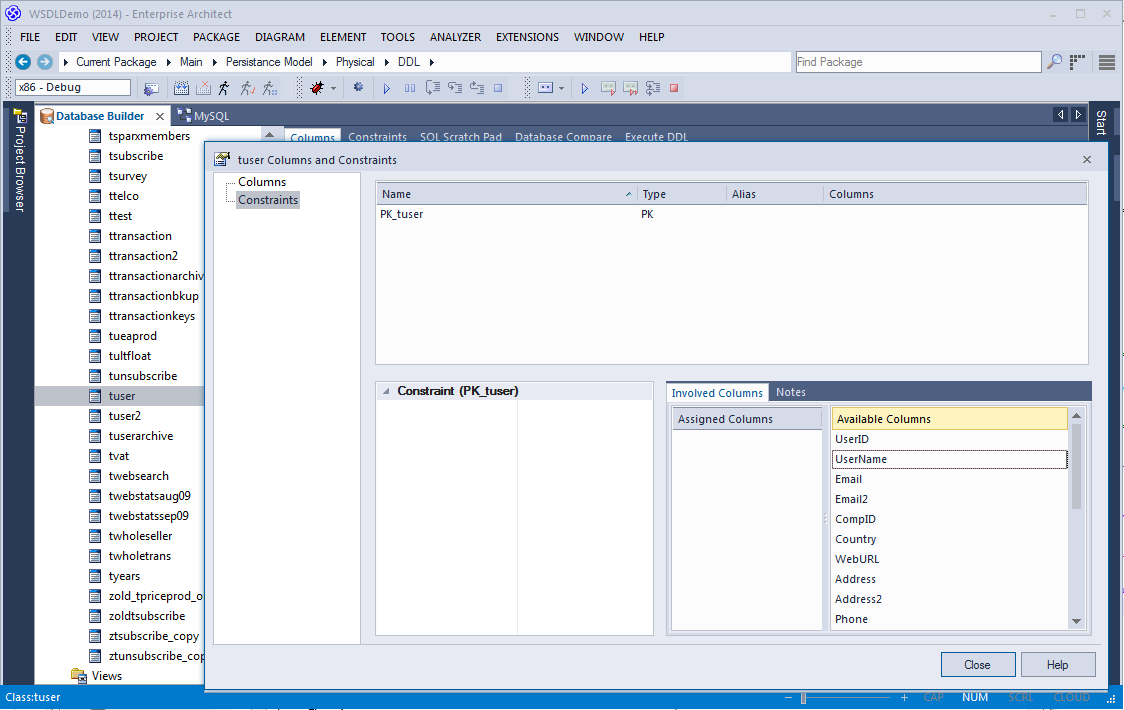
Task: Click the Close button in the dialog
Action: coord(978,665)
